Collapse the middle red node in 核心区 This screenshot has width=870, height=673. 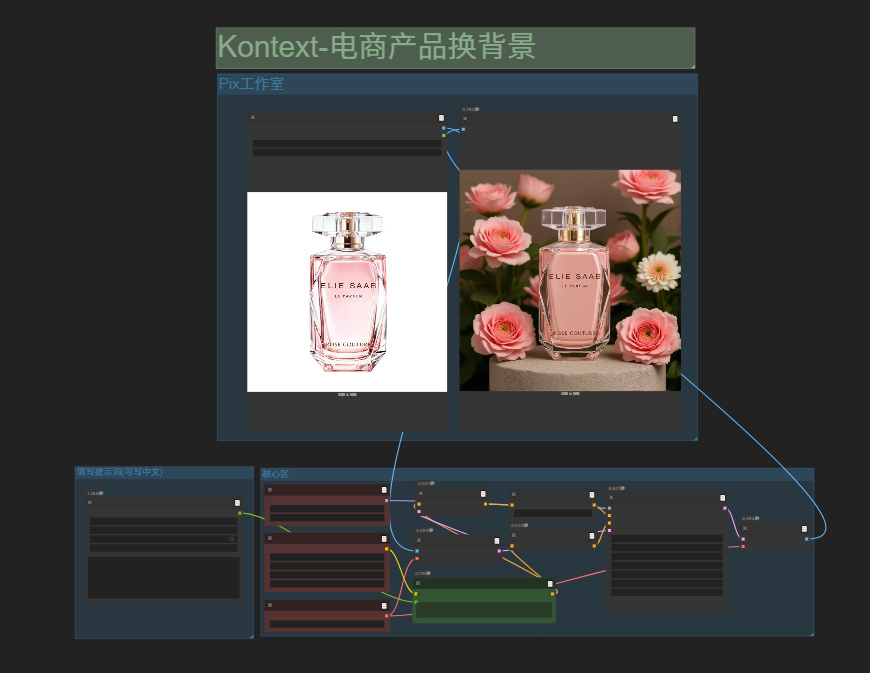[x=270, y=538]
